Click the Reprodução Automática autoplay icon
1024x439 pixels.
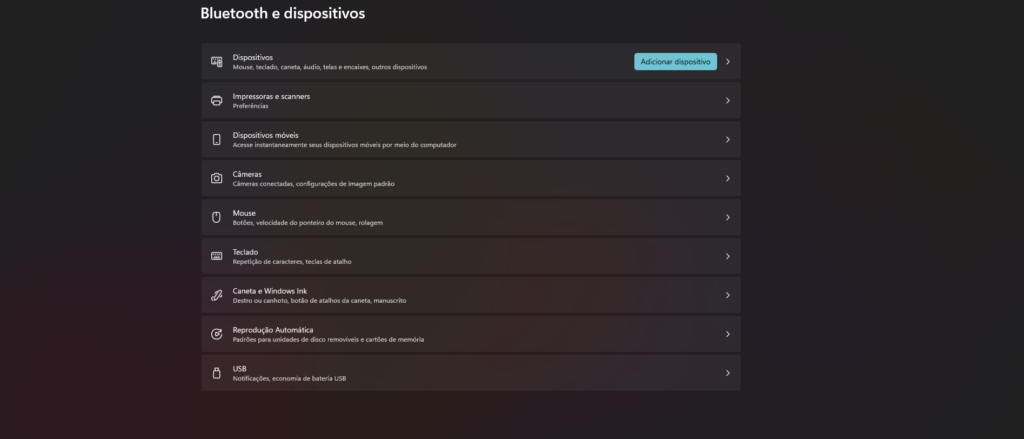pyautogui.click(x=217, y=334)
